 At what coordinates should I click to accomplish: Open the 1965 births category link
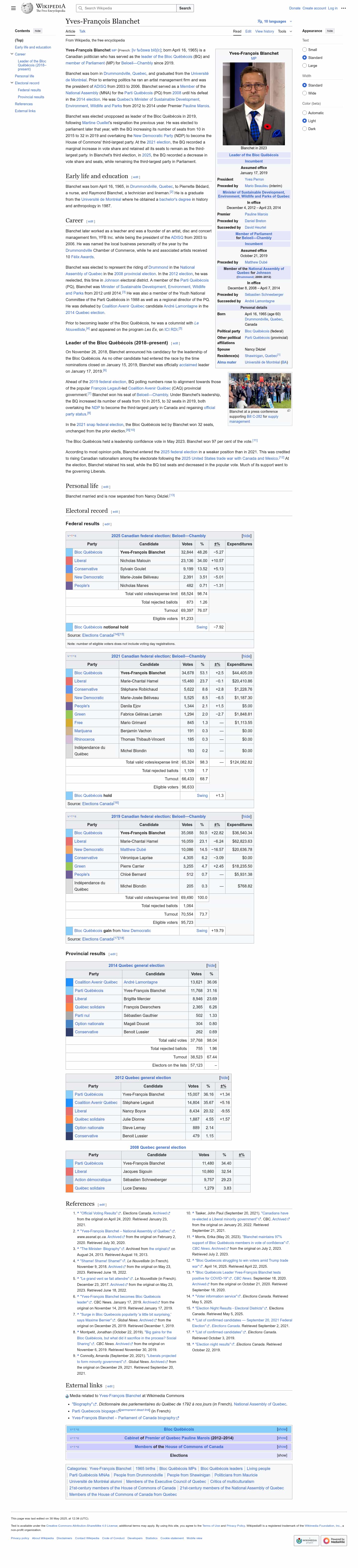[x=145, y=1469]
